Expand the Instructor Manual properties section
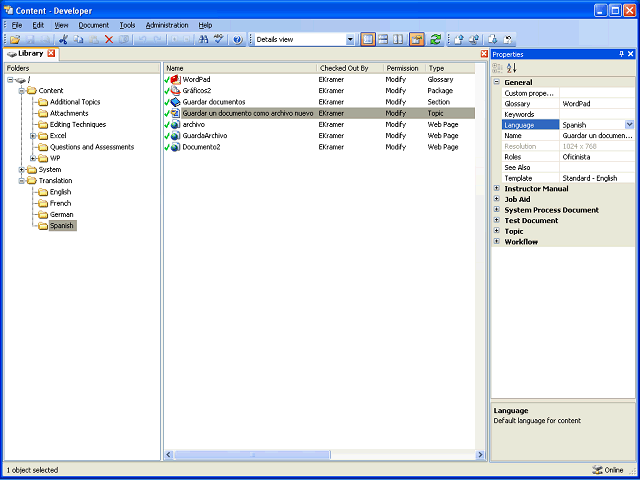The image size is (640, 480). (x=497, y=188)
